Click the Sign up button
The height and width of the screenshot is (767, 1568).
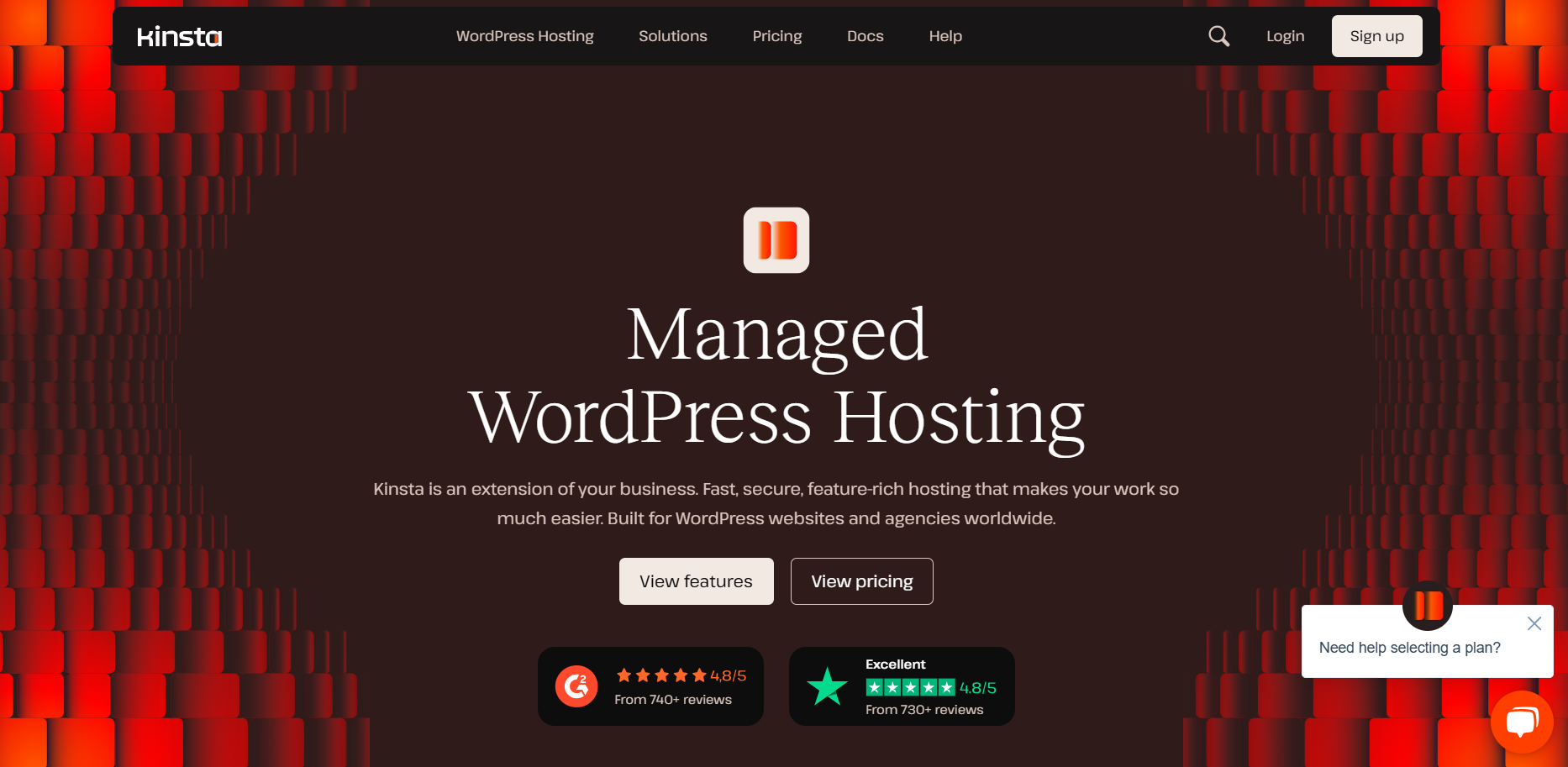coord(1377,36)
